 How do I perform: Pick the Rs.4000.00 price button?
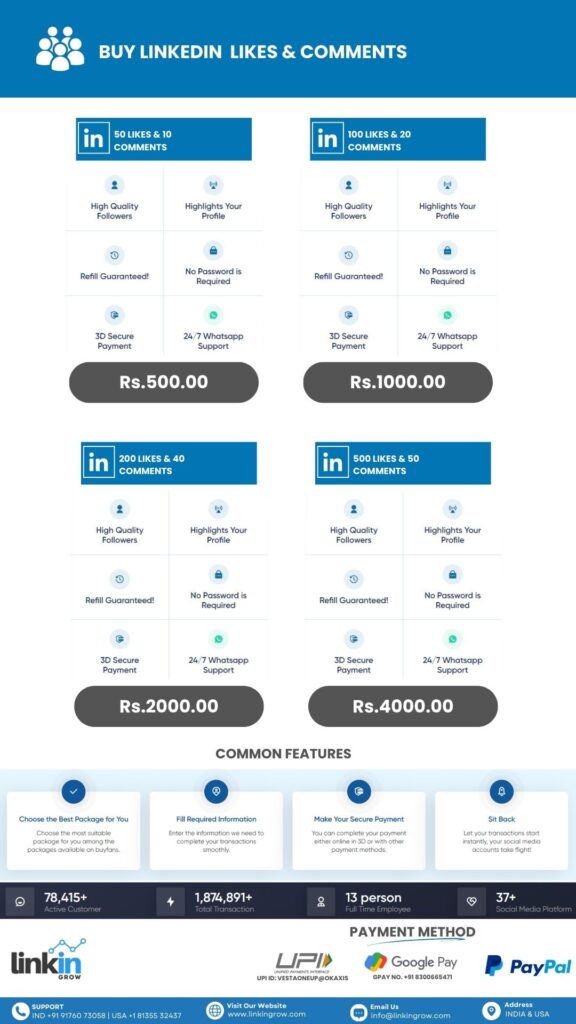tap(403, 706)
